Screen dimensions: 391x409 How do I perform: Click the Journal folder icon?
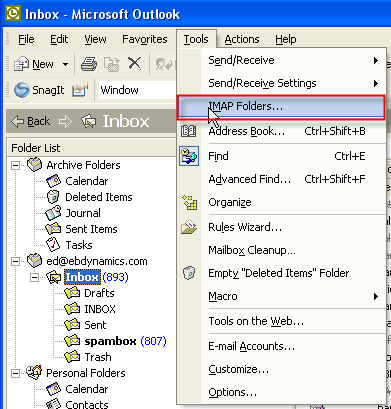coord(53,213)
